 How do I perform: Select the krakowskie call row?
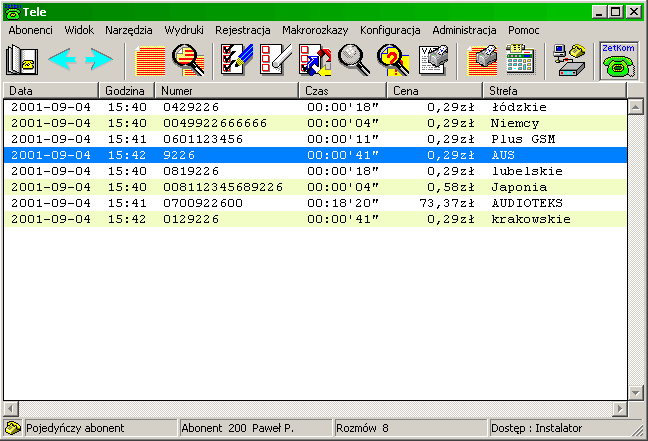[315, 219]
